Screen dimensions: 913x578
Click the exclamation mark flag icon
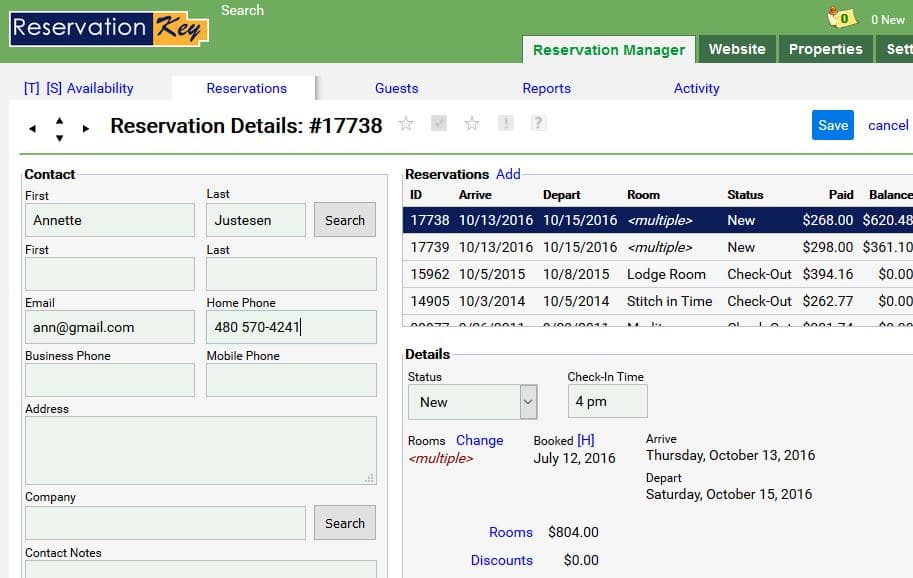tap(506, 123)
